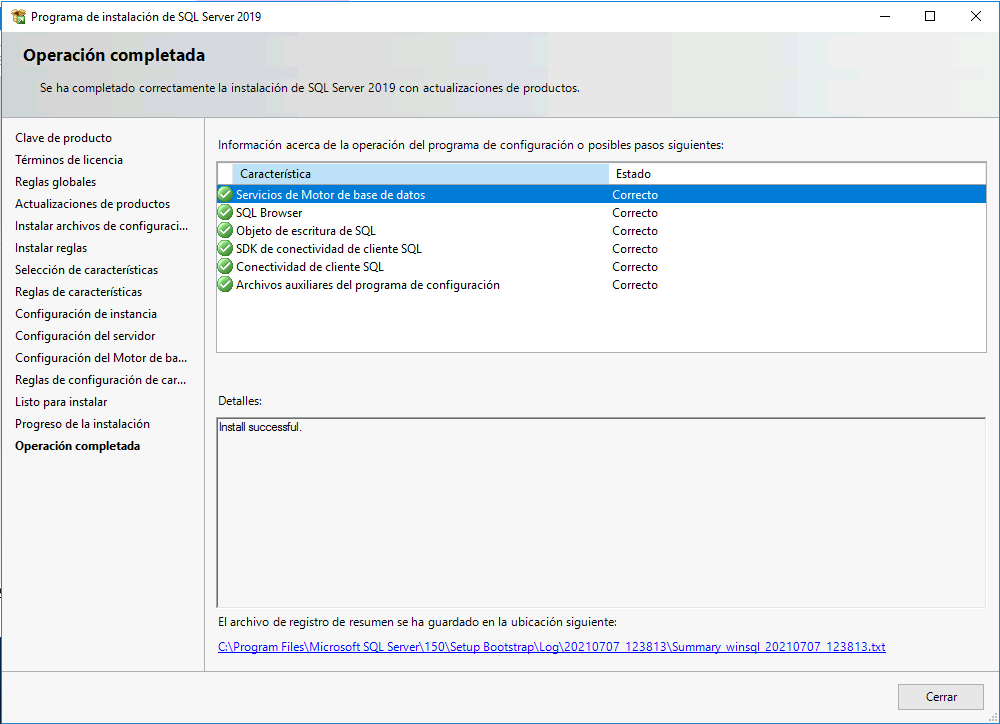Image resolution: width=1000 pixels, height=724 pixels.
Task: Open the Summary log file link
Action: 552,647
